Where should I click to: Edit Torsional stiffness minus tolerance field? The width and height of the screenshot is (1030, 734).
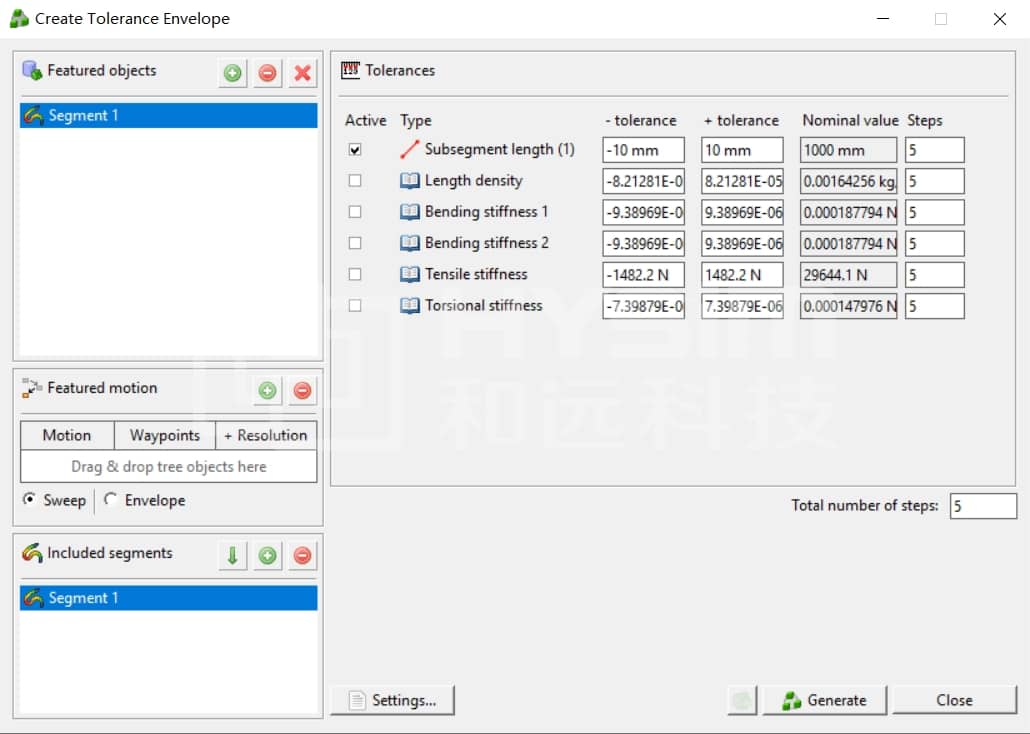pyautogui.click(x=643, y=306)
